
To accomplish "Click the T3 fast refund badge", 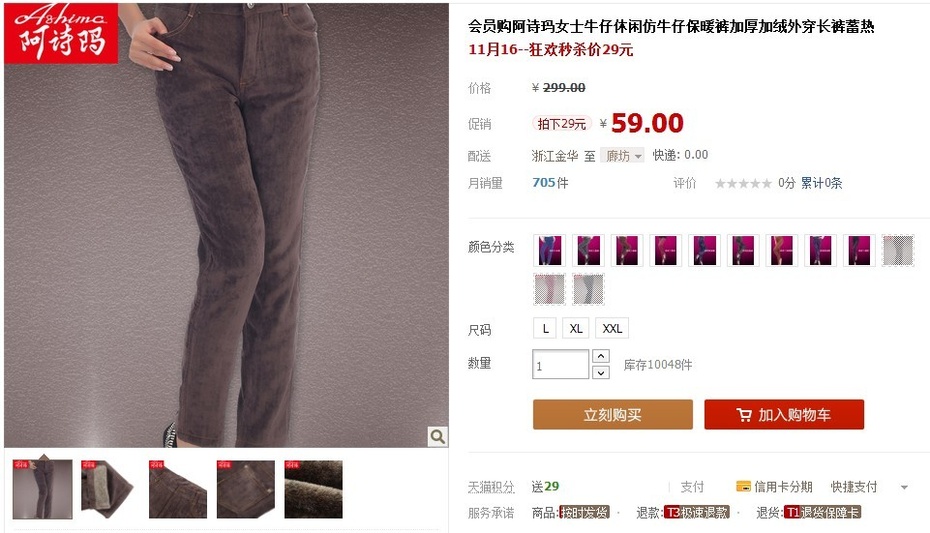I will pos(696,512).
